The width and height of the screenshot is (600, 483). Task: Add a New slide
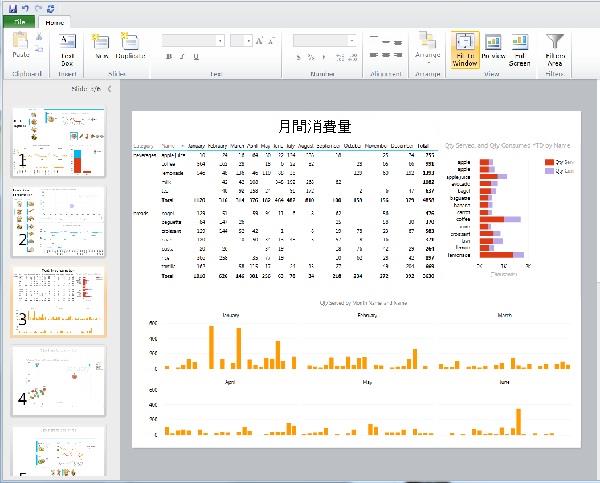(x=101, y=46)
